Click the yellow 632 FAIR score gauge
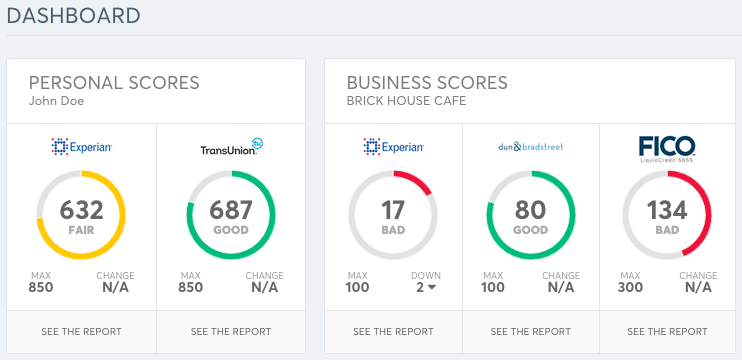742x360 pixels. [x=81, y=215]
